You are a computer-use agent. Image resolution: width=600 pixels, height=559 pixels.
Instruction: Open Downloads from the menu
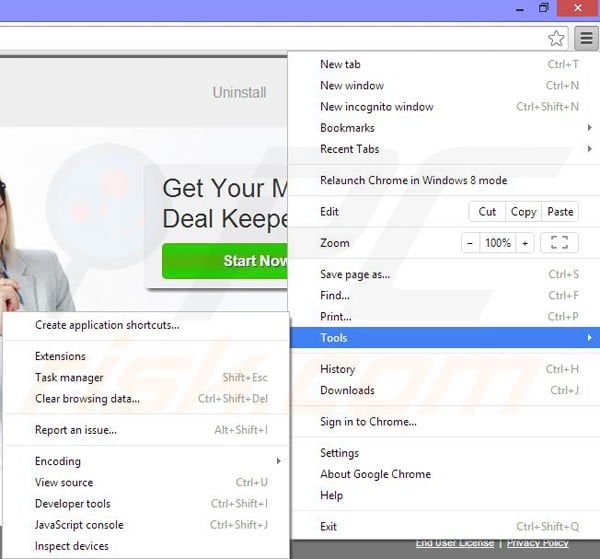pyautogui.click(x=444, y=390)
